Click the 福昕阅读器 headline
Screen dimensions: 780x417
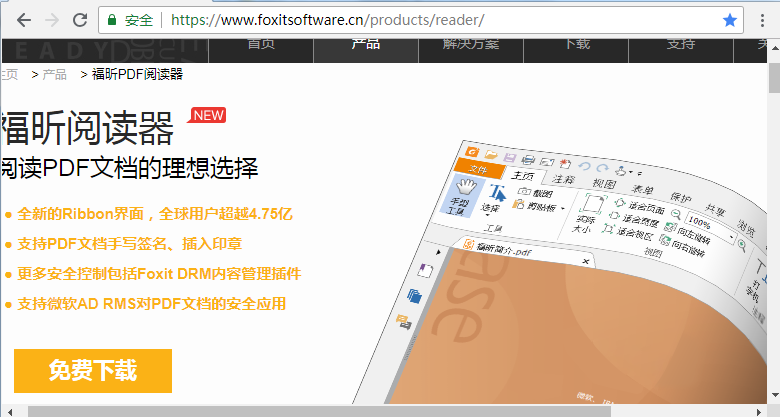coord(88,128)
